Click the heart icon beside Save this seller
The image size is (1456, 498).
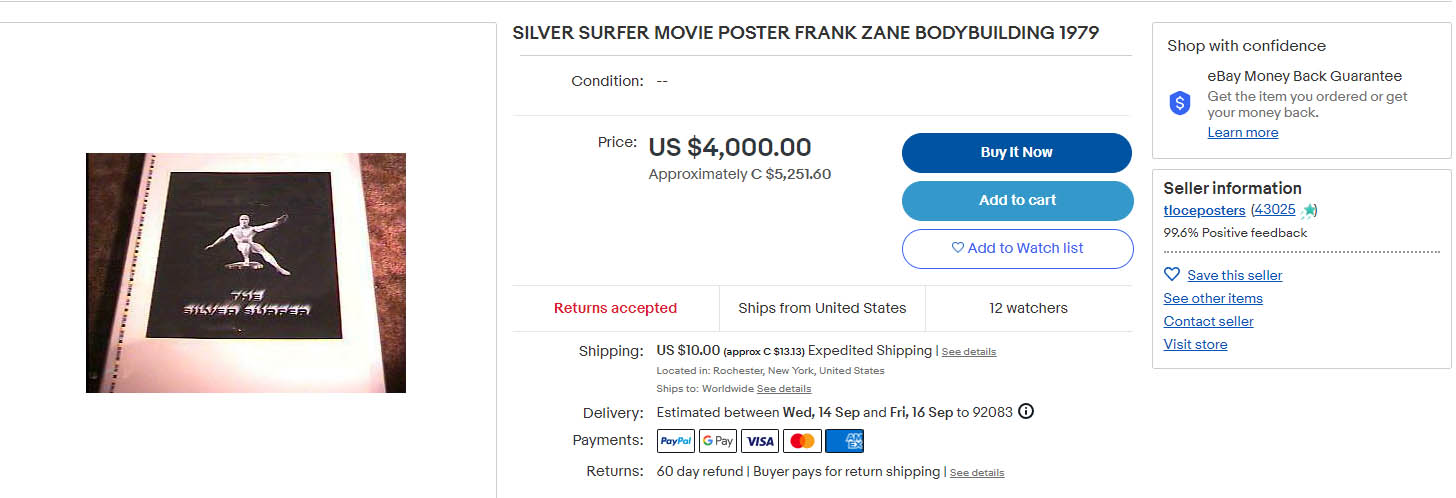(x=1172, y=275)
